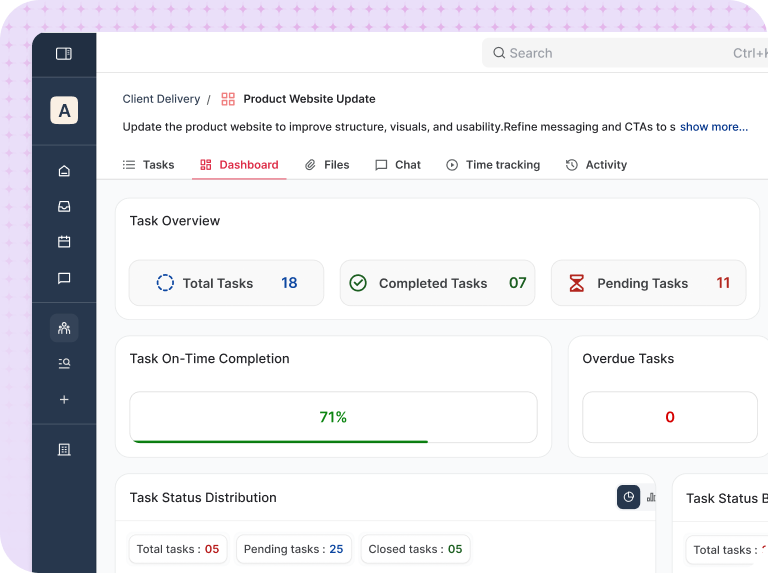Click the Client Delivery breadcrumb link
Screen dimensions: 768x573
[x=161, y=99]
